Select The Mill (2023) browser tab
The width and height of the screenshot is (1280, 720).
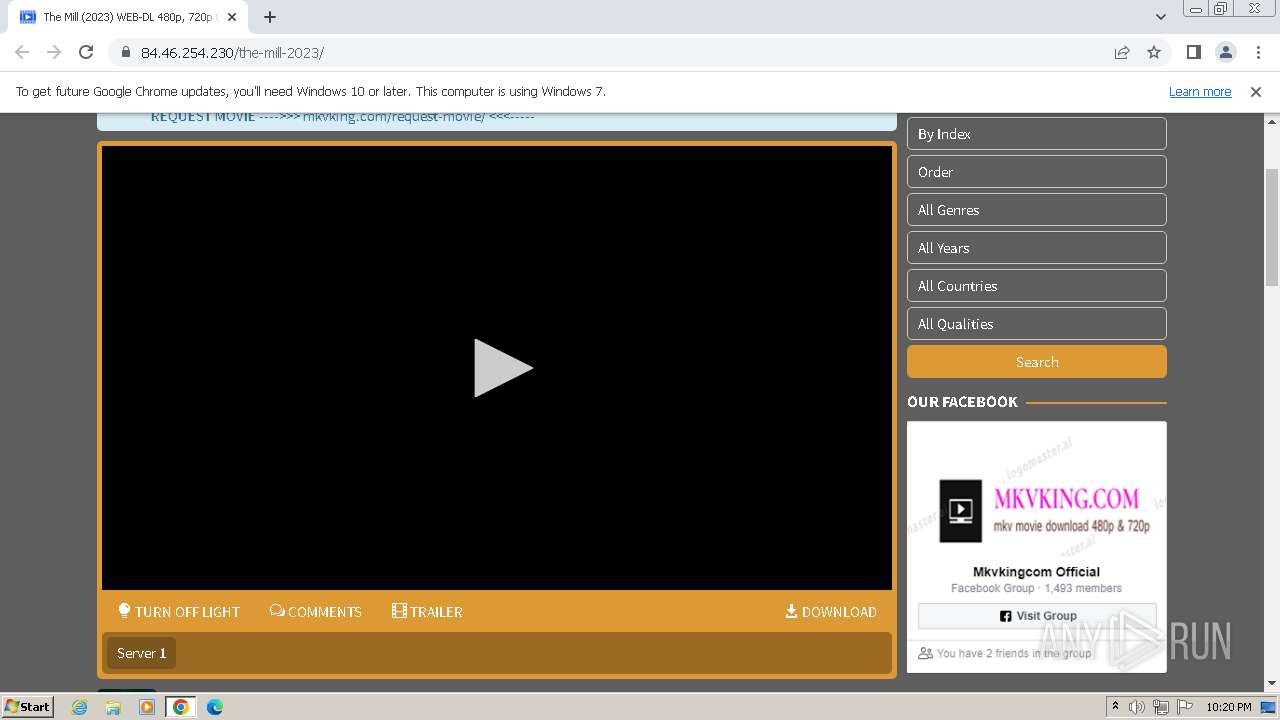click(x=128, y=17)
